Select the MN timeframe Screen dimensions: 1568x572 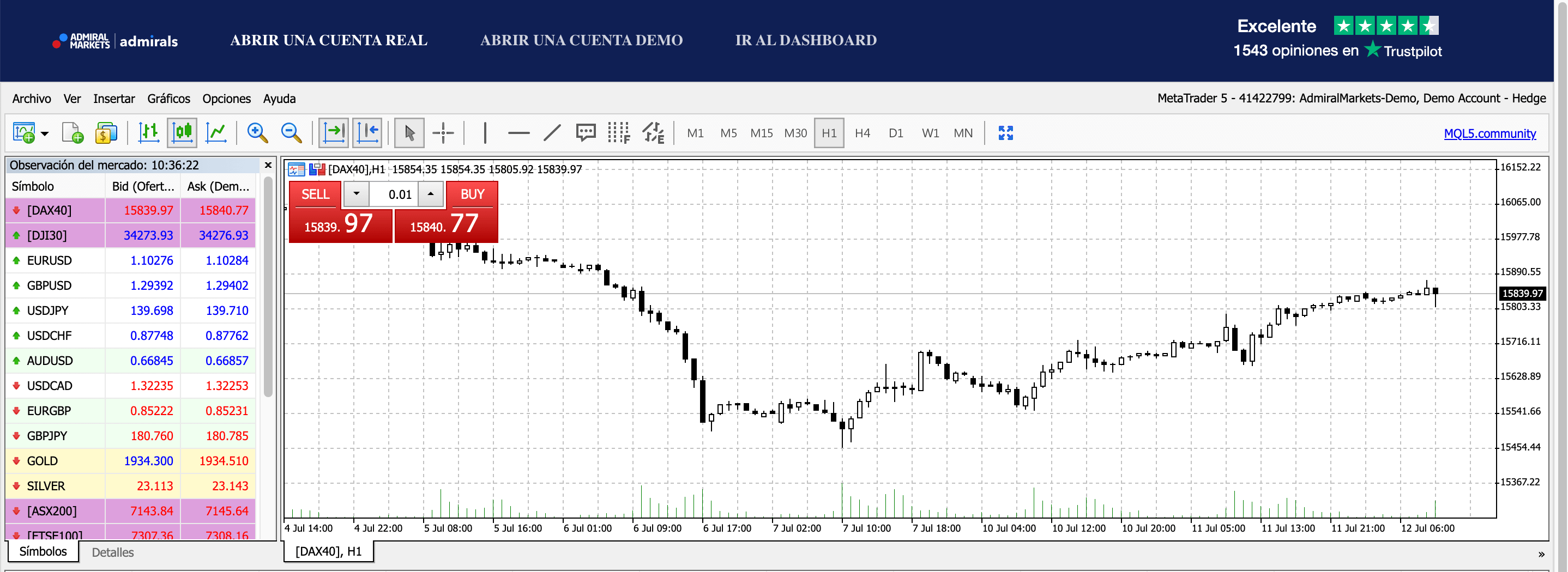point(963,133)
